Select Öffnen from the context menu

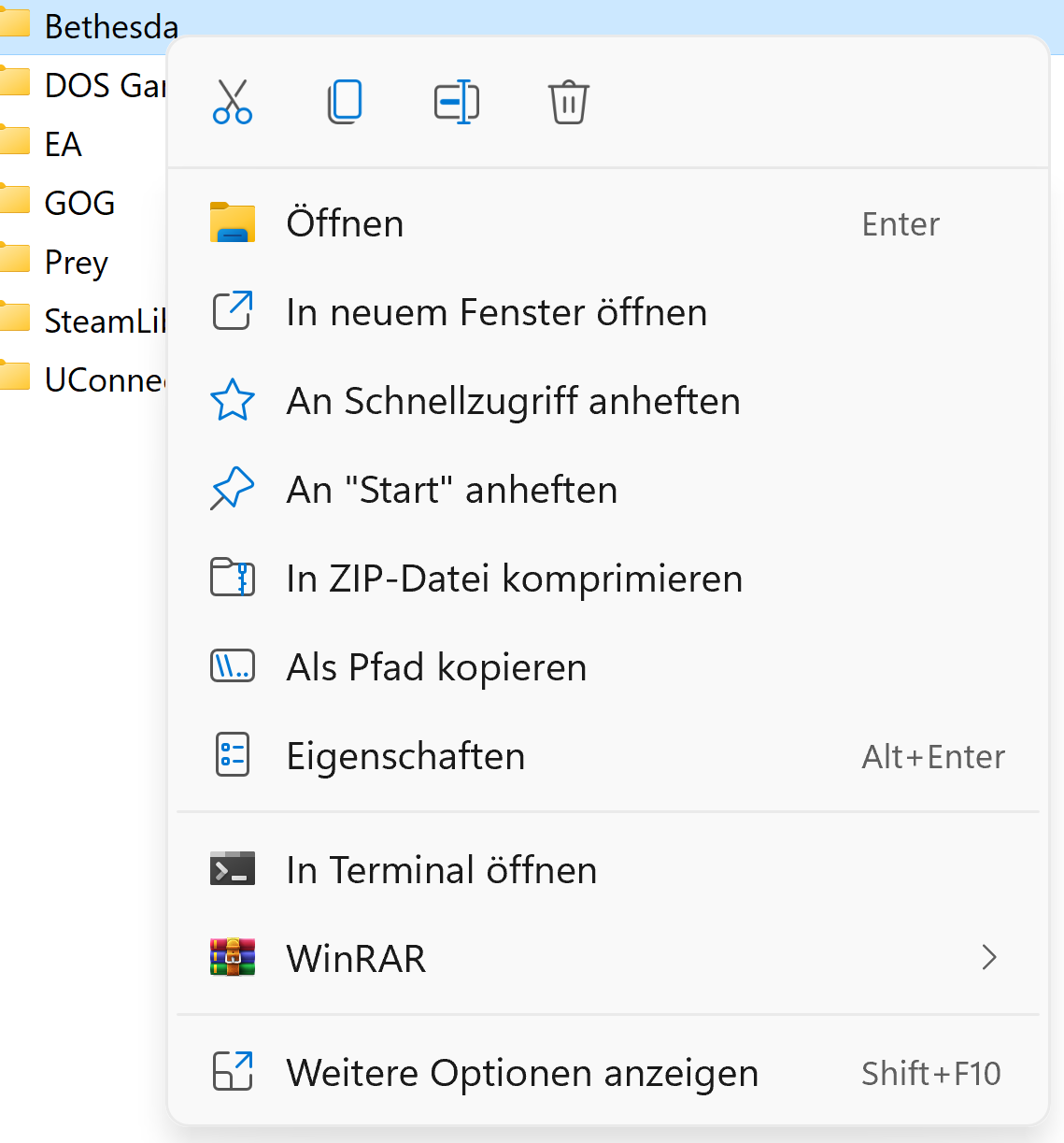pos(345,224)
